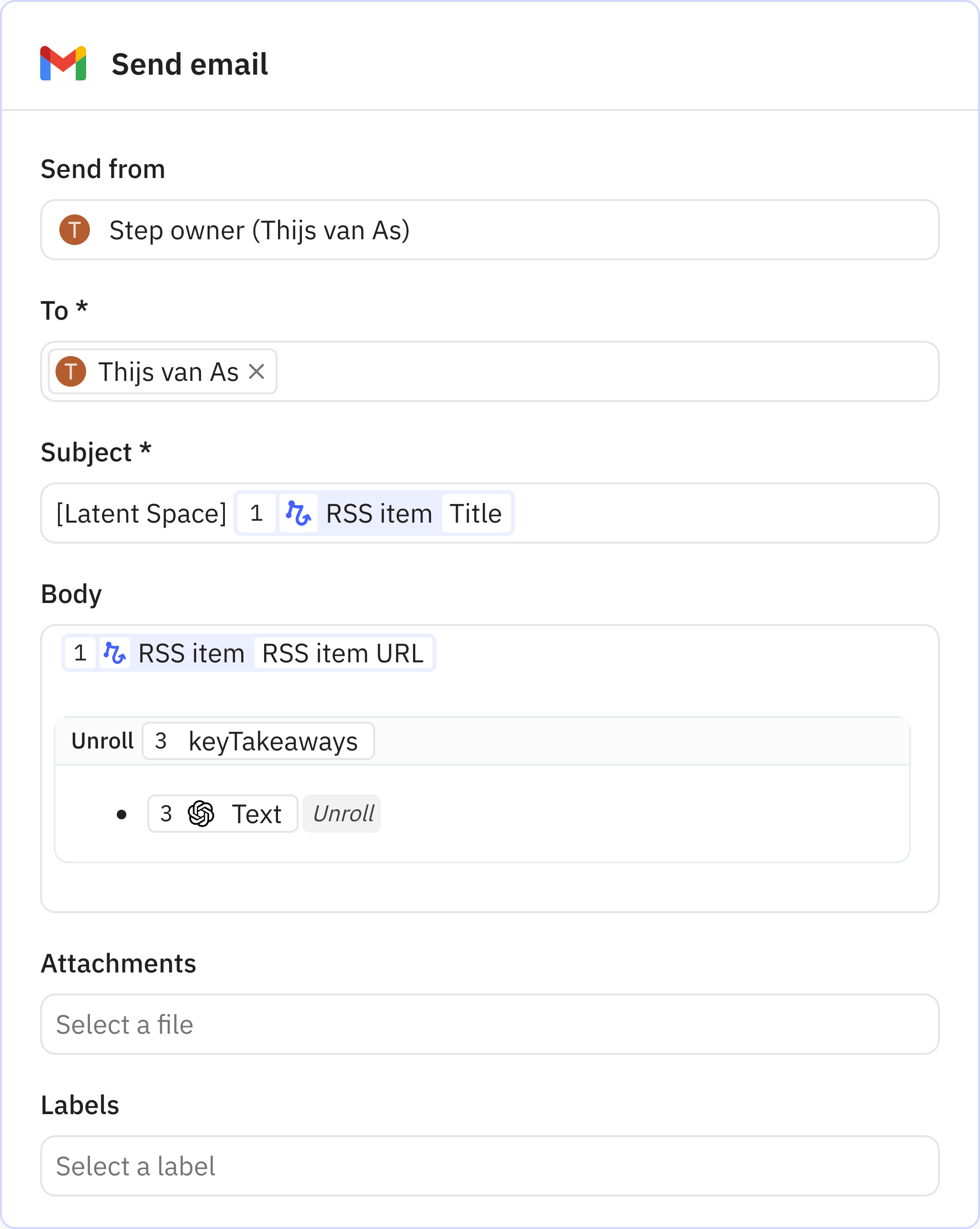The width and height of the screenshot is (980, 1229).
Task: Click the Gmail icon next to Send email
Action: 62,63
